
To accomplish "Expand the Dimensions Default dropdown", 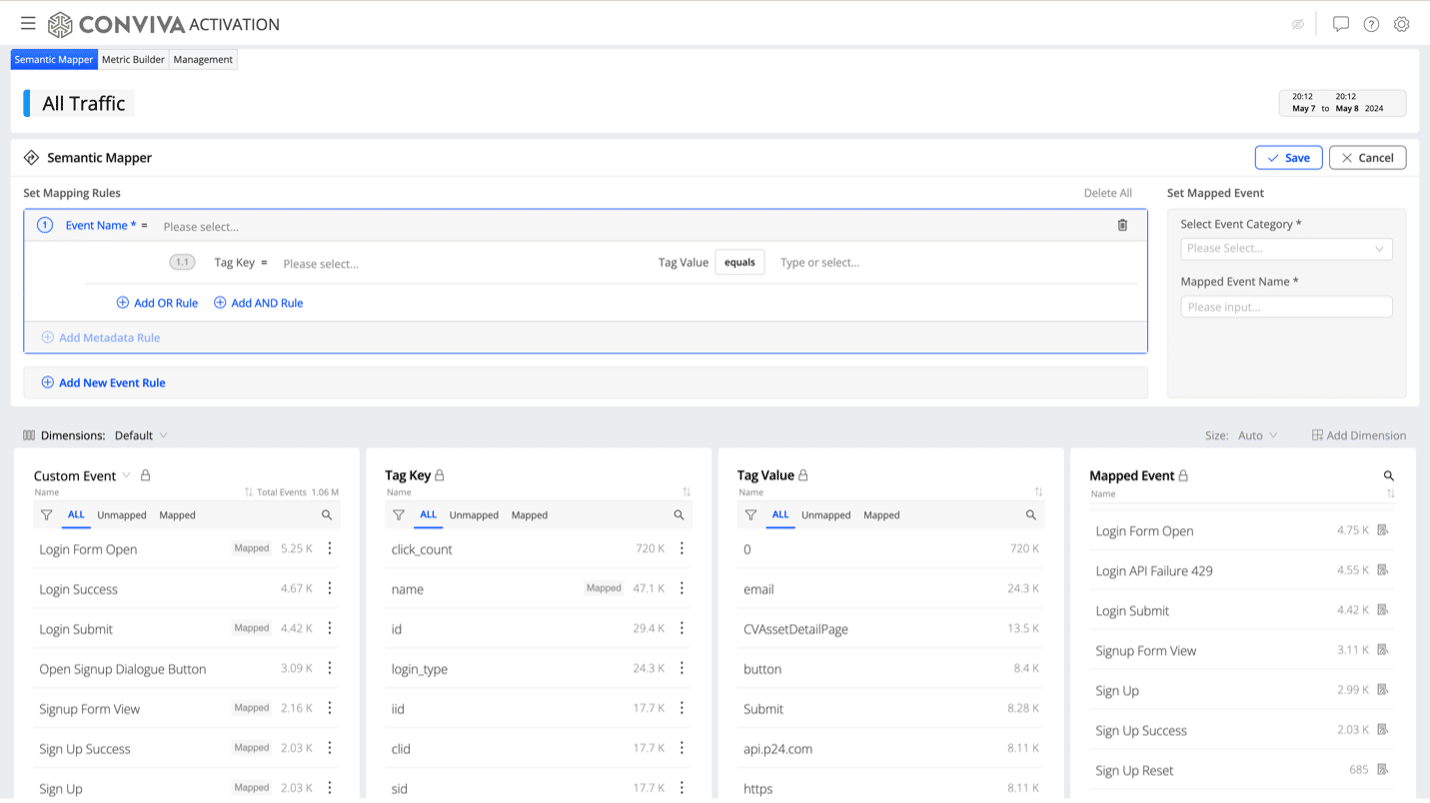I will pos(141,436).
